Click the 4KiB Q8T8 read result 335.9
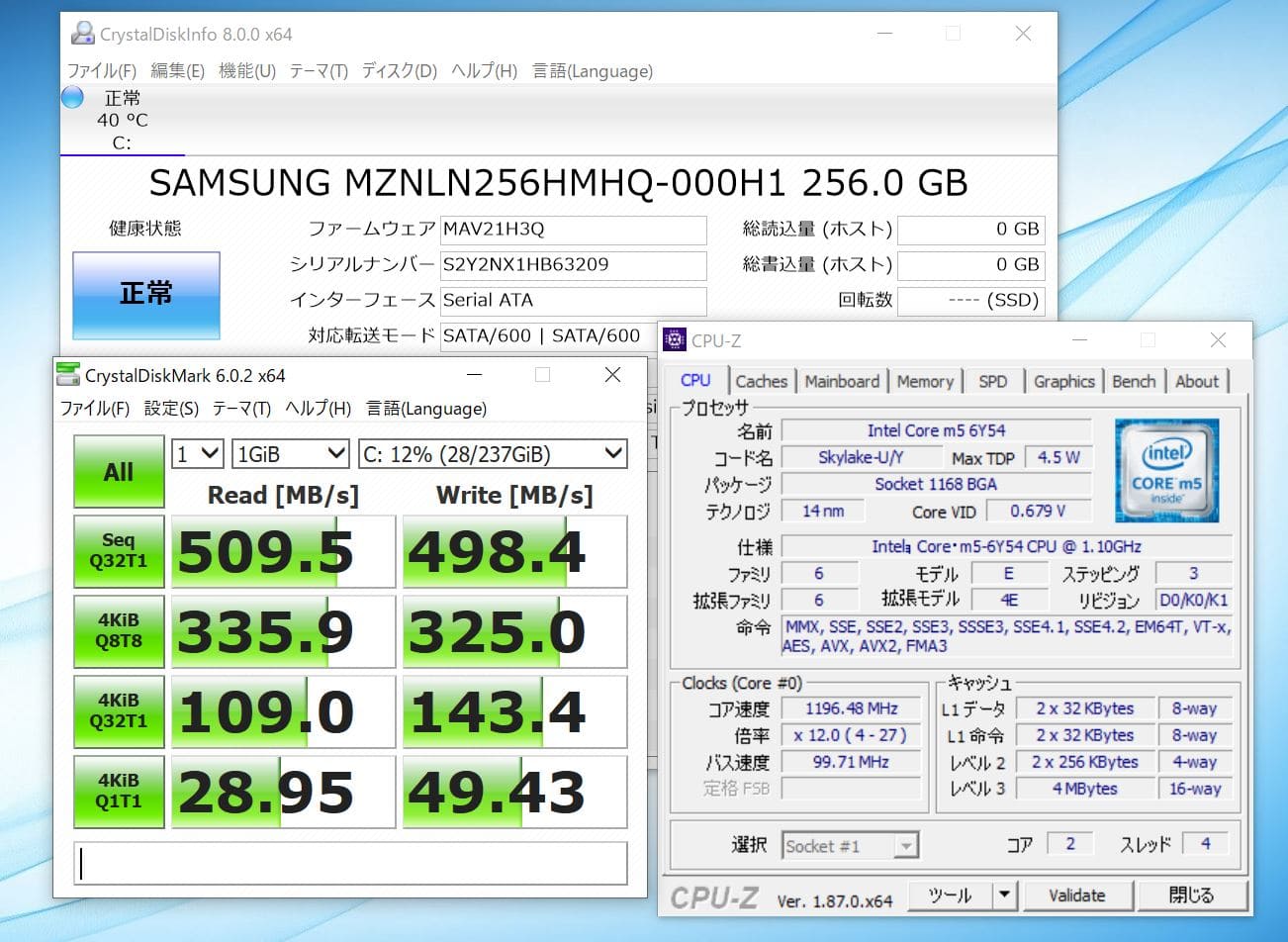The width and height of the screenshot is (1288, 942). 284,631
